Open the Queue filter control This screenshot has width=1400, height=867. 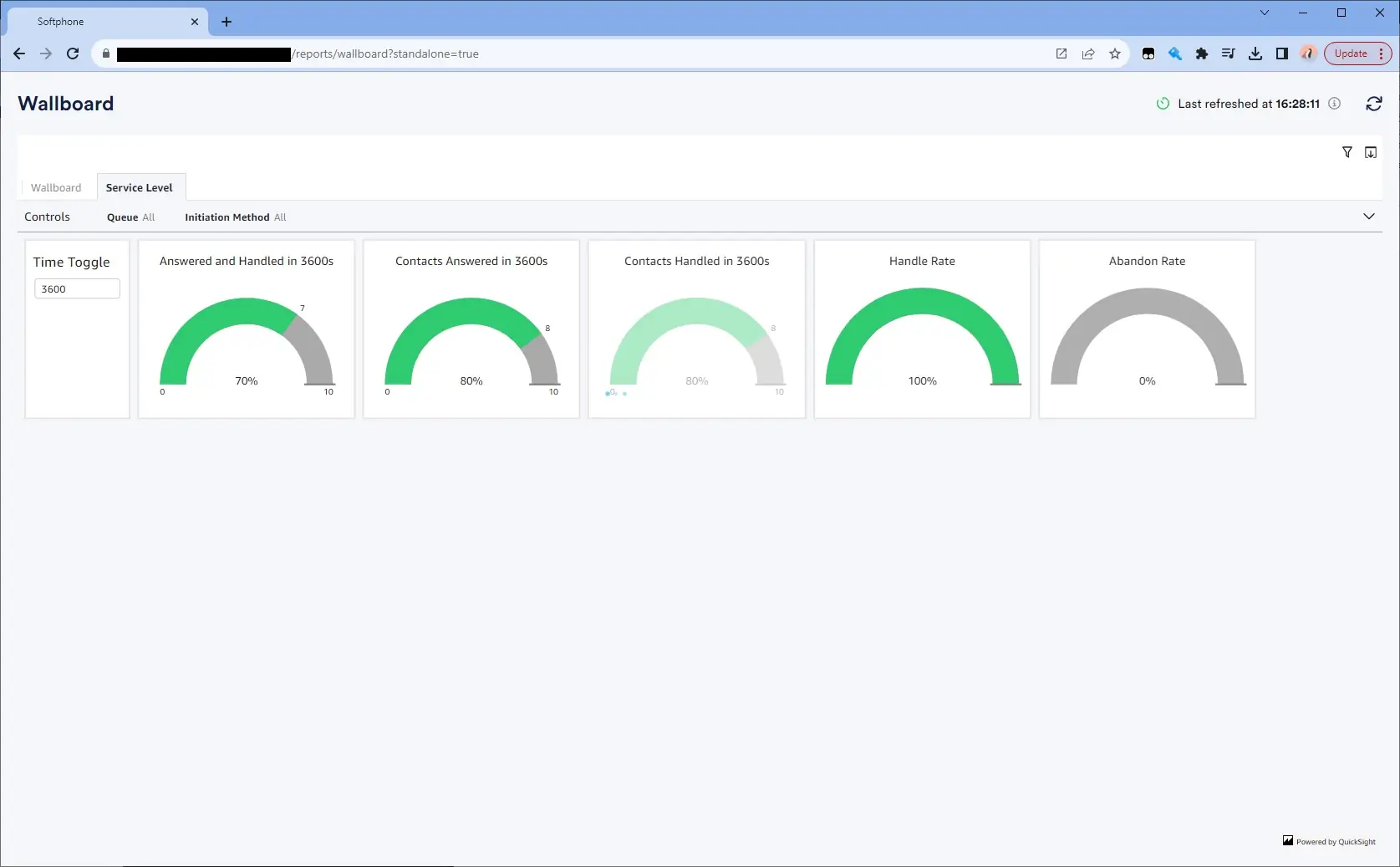(x=130, y=217)
